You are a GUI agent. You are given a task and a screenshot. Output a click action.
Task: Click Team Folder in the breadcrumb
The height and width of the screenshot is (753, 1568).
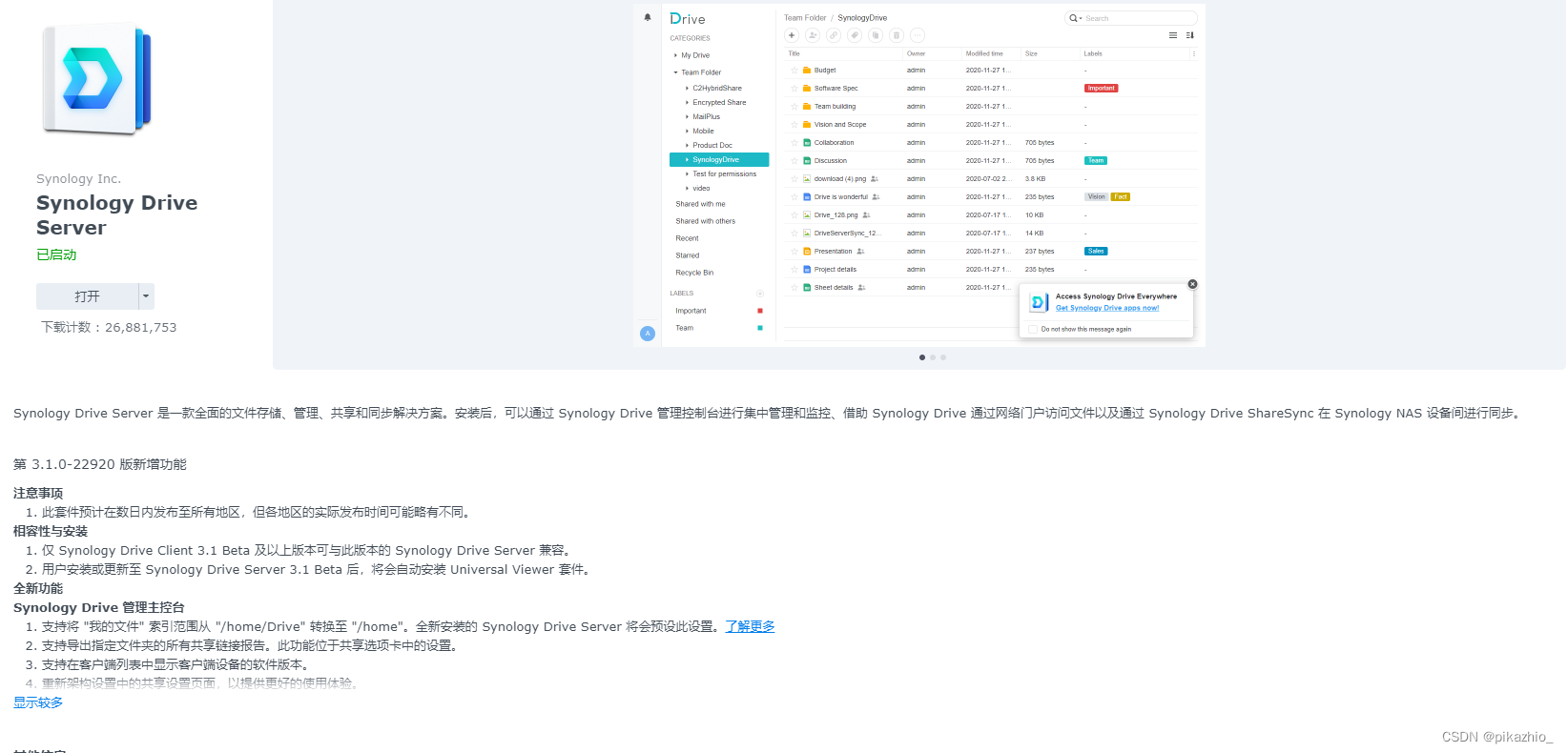pyautogui.click(x=805, y=18)
